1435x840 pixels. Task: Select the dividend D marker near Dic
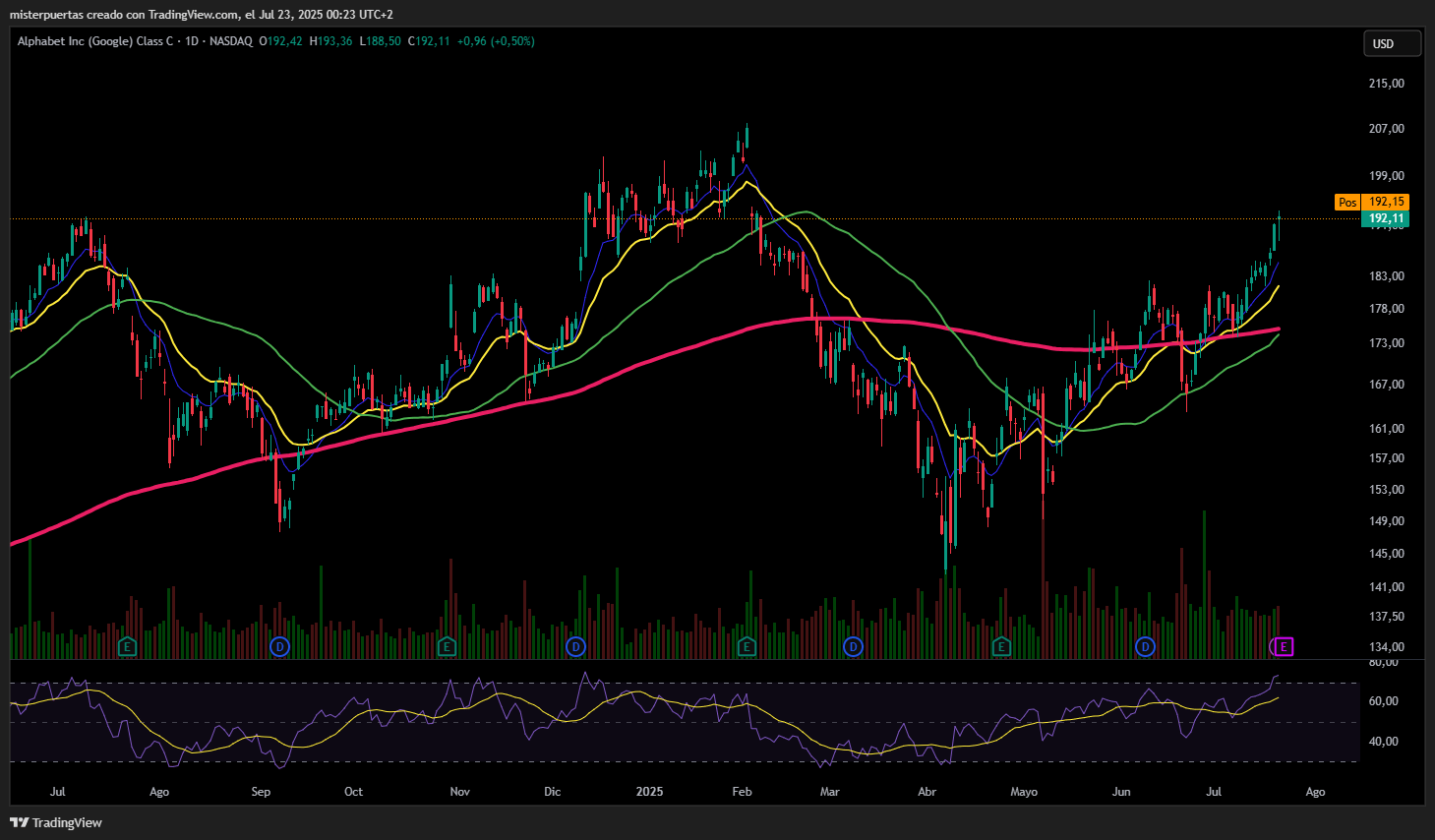[575, 646]
